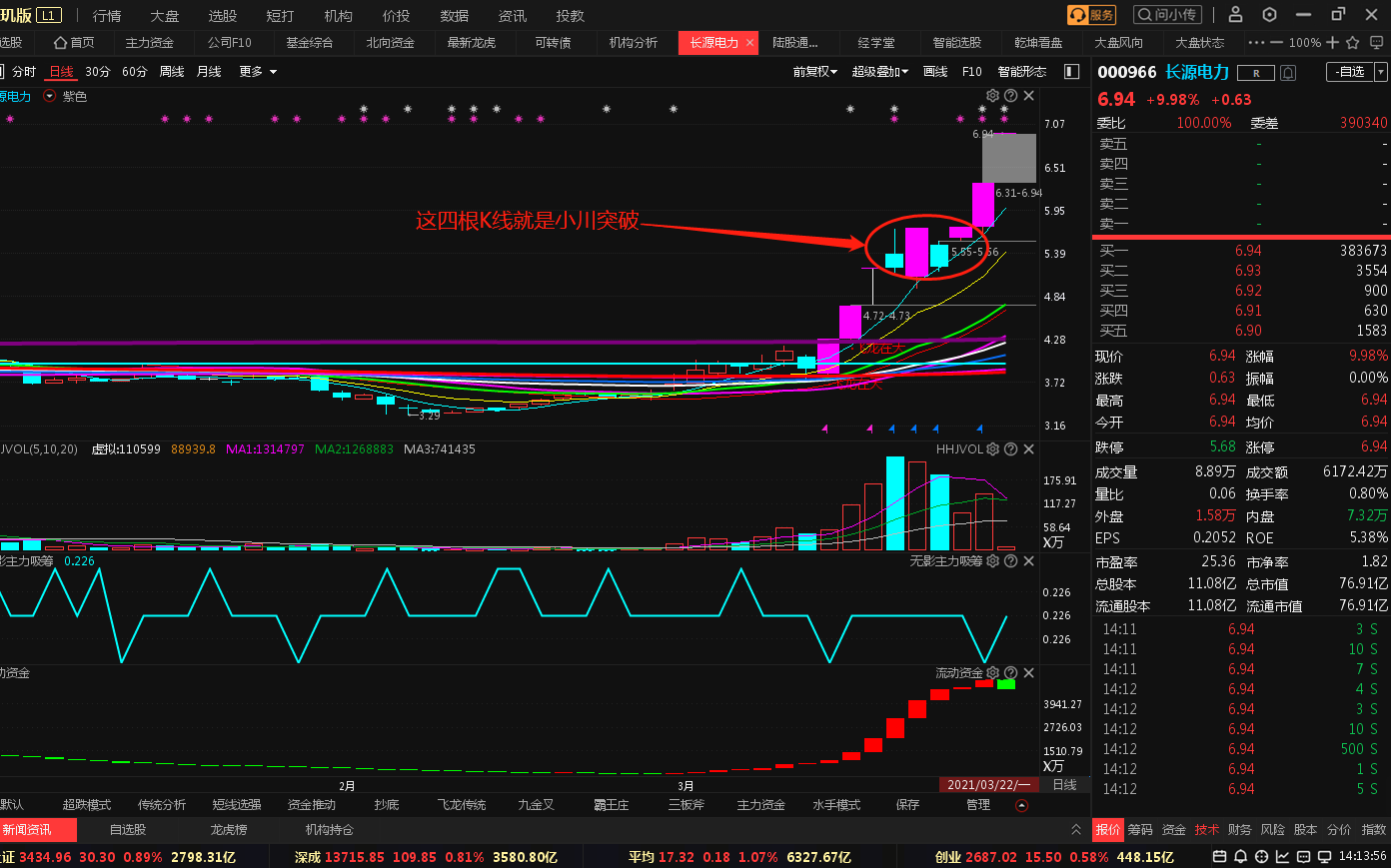Select the 九金叉 indicator template
This screenshot has height=868, width=1391.
pyautogui.click(x=537, y=805)
